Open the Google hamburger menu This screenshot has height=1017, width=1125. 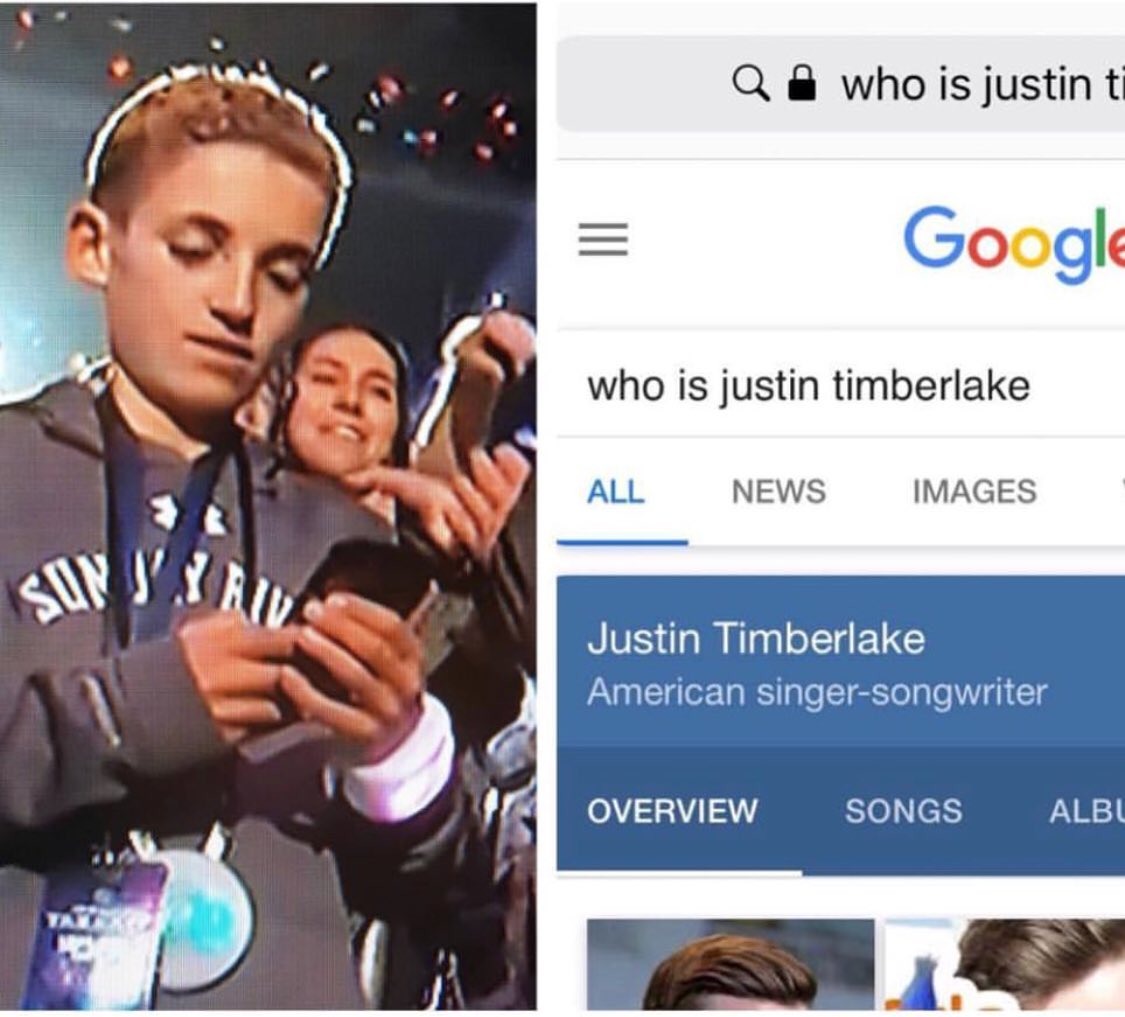tap(603, 240)
